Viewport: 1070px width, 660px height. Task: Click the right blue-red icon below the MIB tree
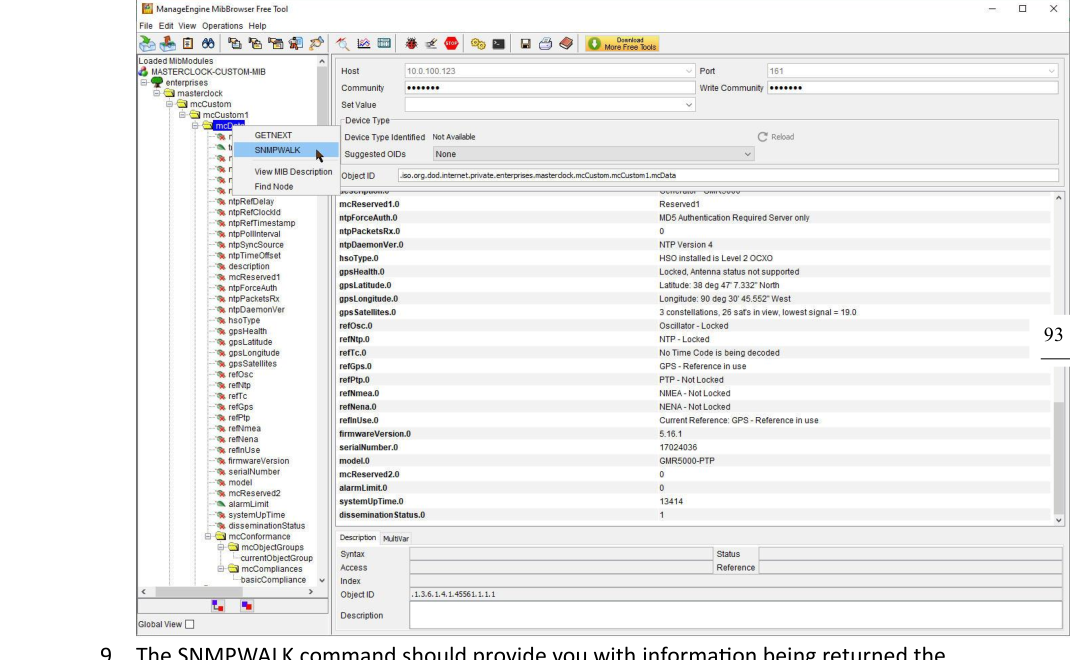(246, 605)
